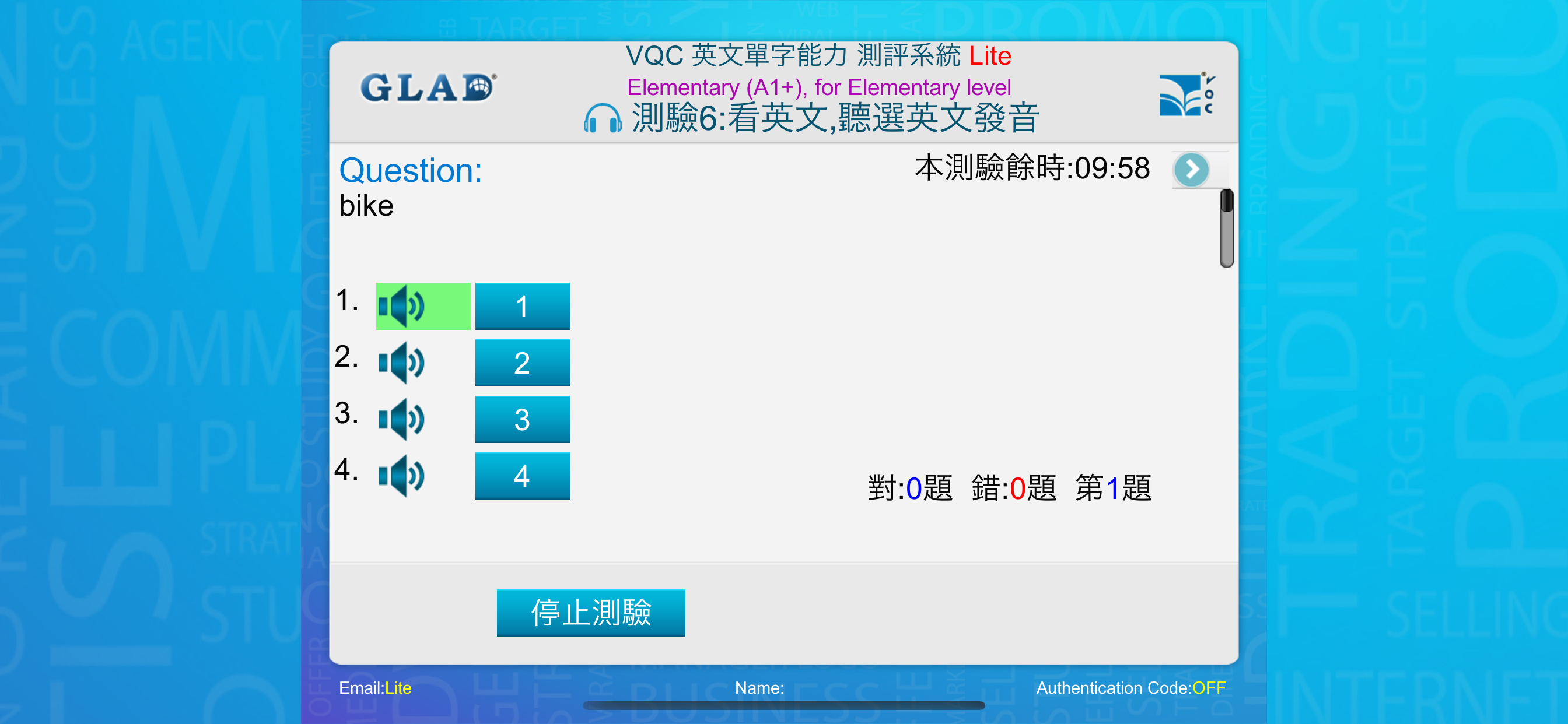The image size is (1568, 724).
Task: Play speaker sound for option 4
Action: (x=402, y=476)
